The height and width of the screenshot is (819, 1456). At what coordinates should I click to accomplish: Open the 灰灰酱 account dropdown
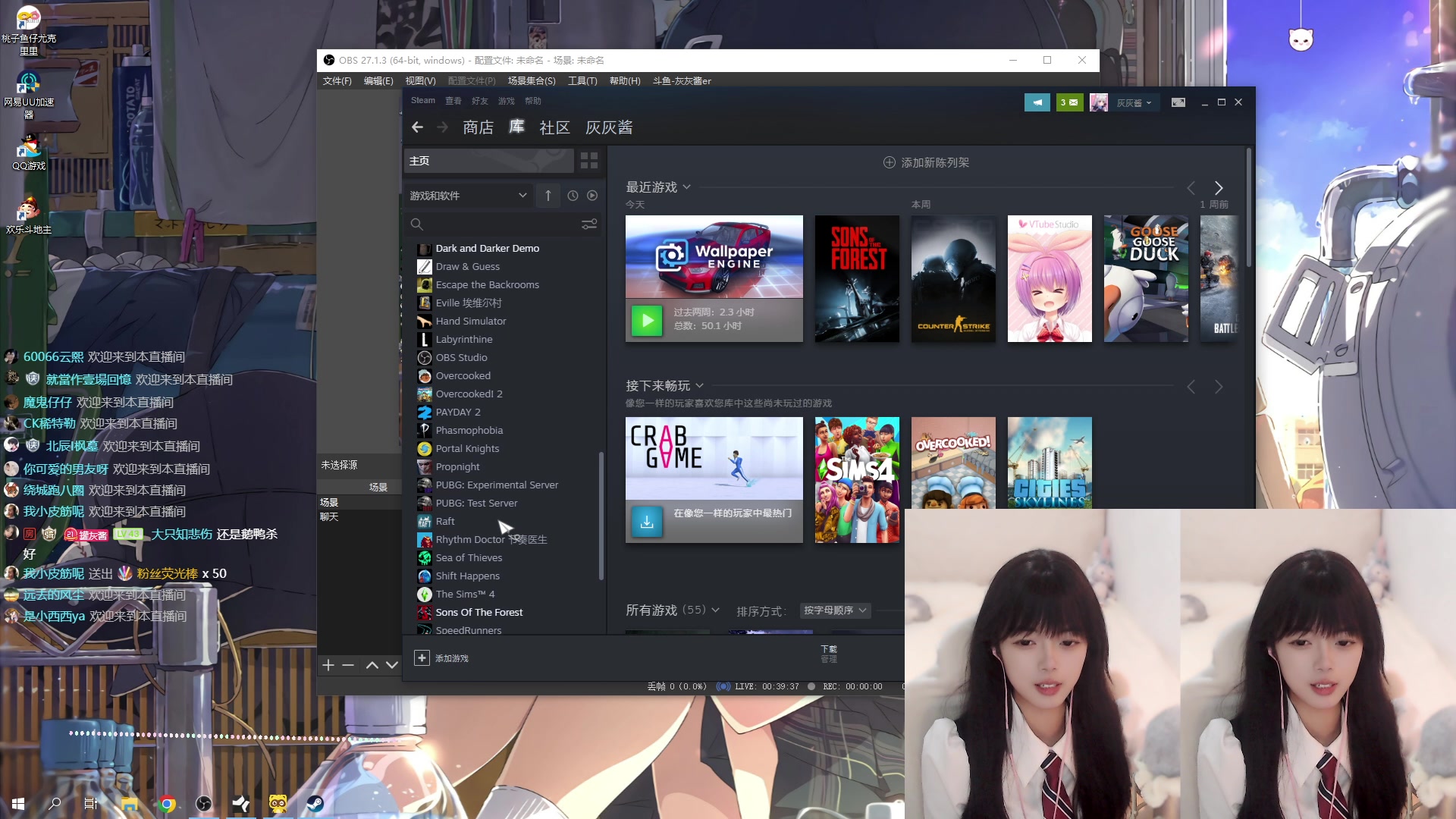[1134, 102]
